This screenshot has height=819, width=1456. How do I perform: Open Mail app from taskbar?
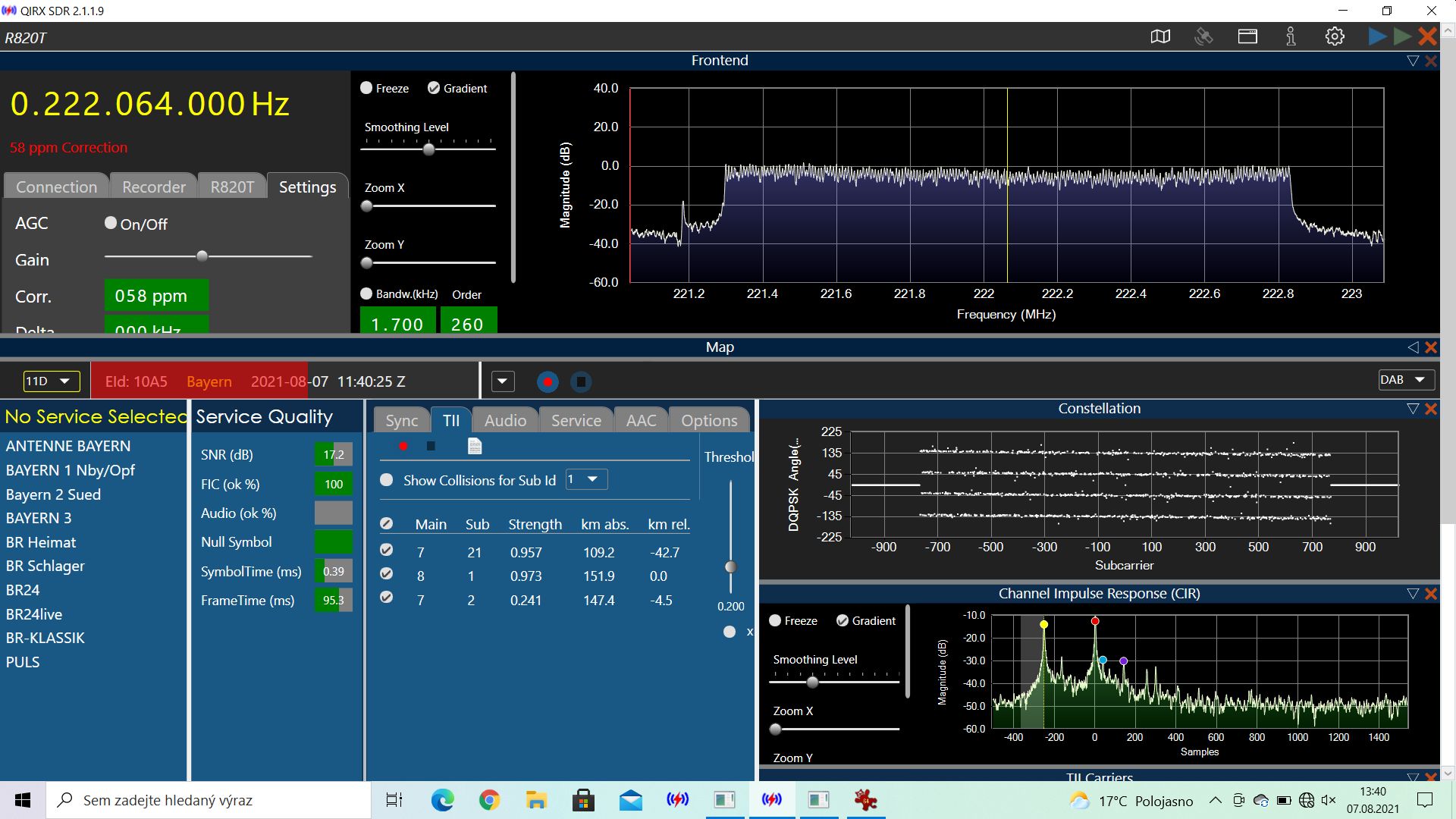click(630, 800)
